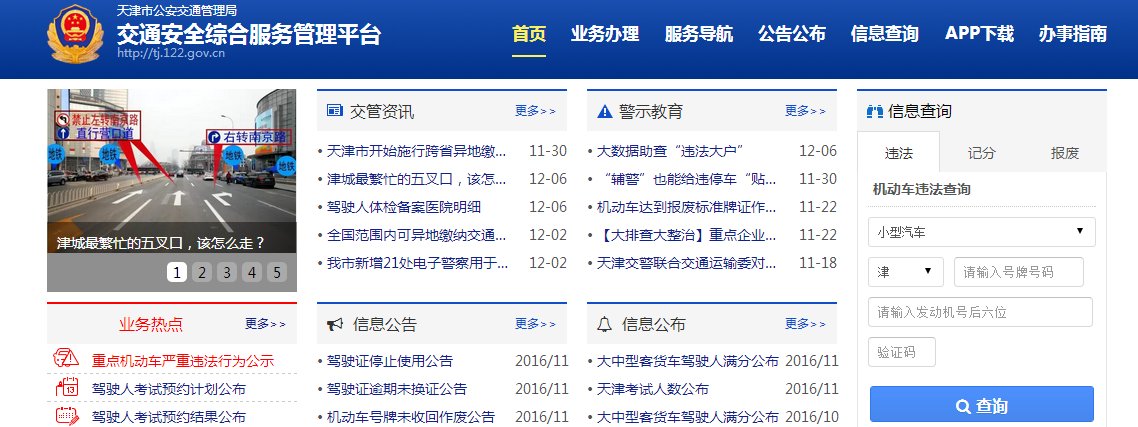
Task: Show carousel slide 3
Action: click(x=227, y=272)
